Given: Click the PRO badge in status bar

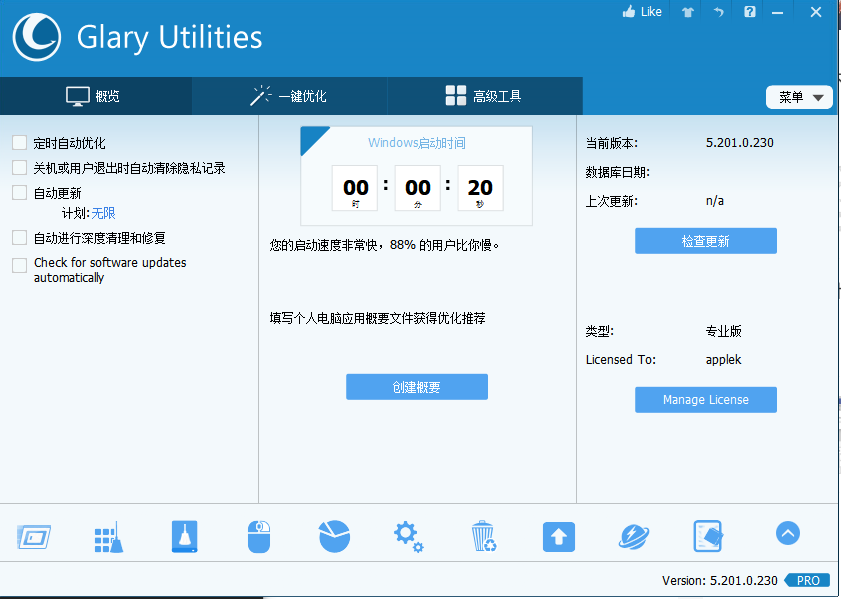Looking at the screenshot, I should (x=807, y=580).
